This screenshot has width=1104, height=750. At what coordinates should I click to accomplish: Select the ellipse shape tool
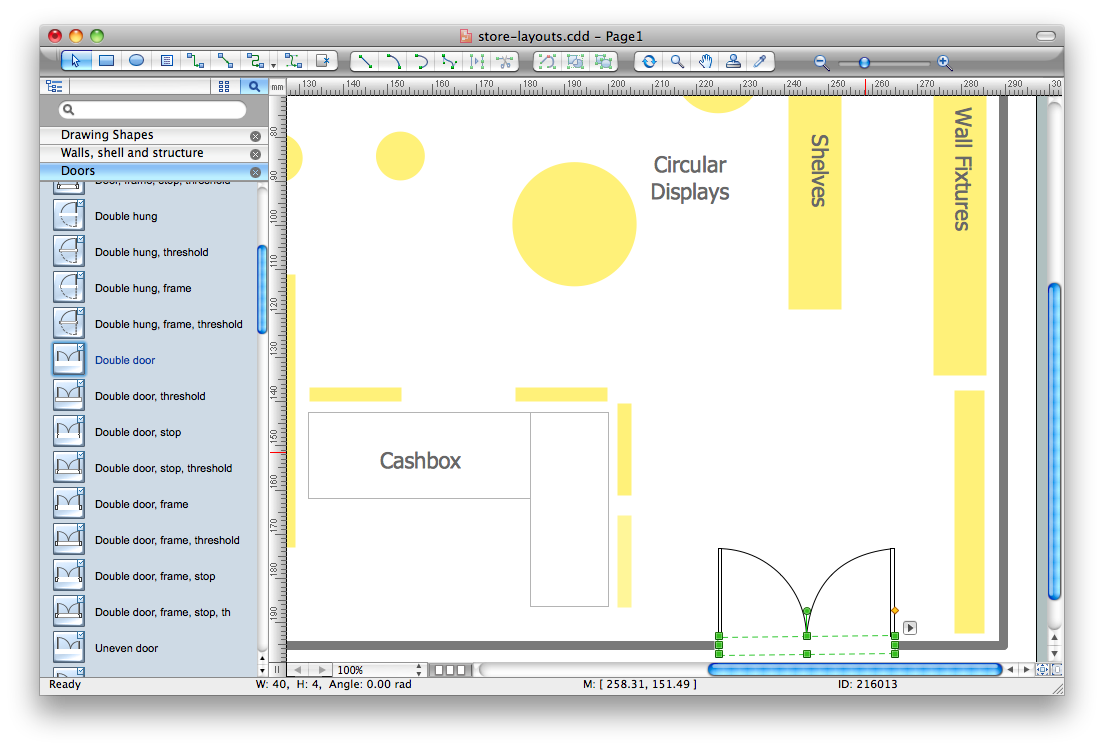point(136,61)
